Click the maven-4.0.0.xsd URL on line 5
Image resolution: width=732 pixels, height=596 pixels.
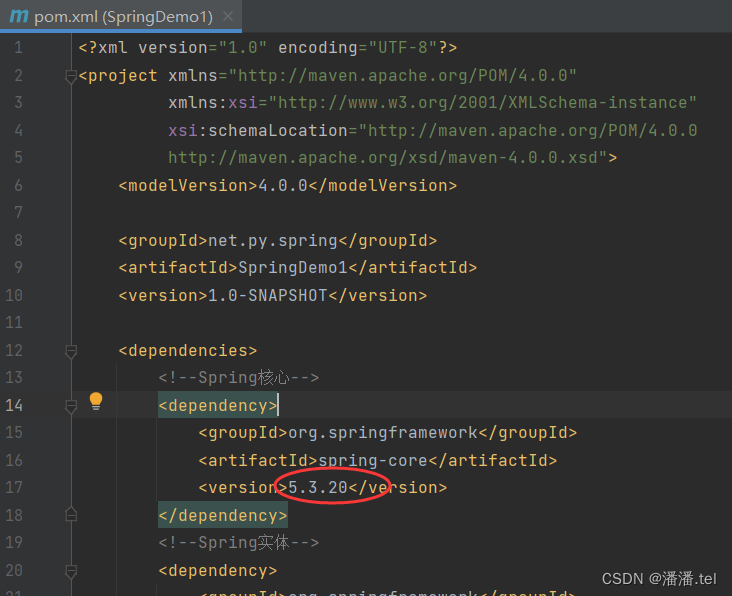click(387, 158)
